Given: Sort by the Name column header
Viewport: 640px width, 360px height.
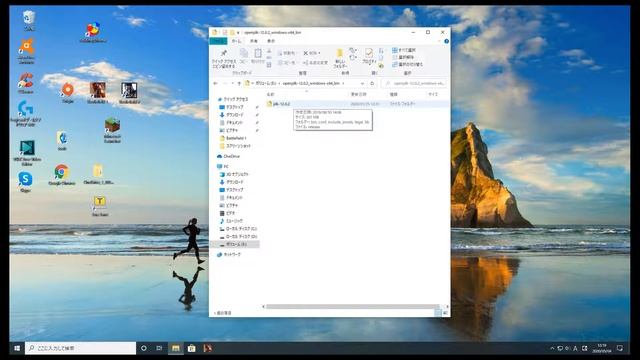Looking at the screenshot, I should 270,94.
